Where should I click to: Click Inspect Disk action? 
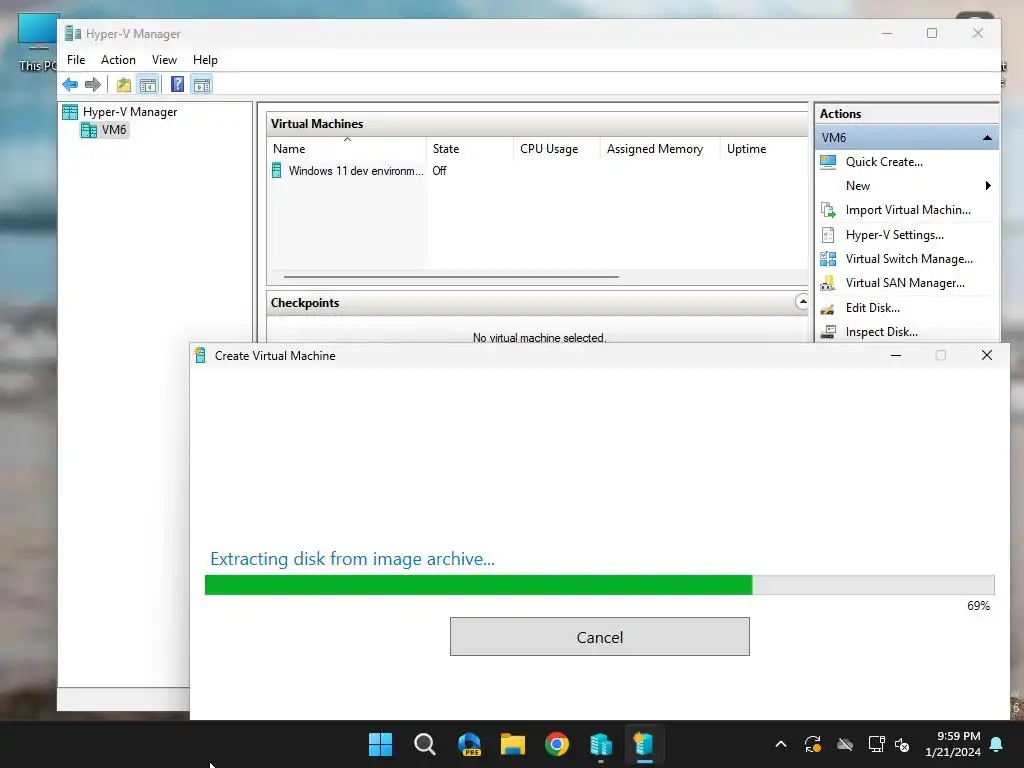[x=881, y=332]
